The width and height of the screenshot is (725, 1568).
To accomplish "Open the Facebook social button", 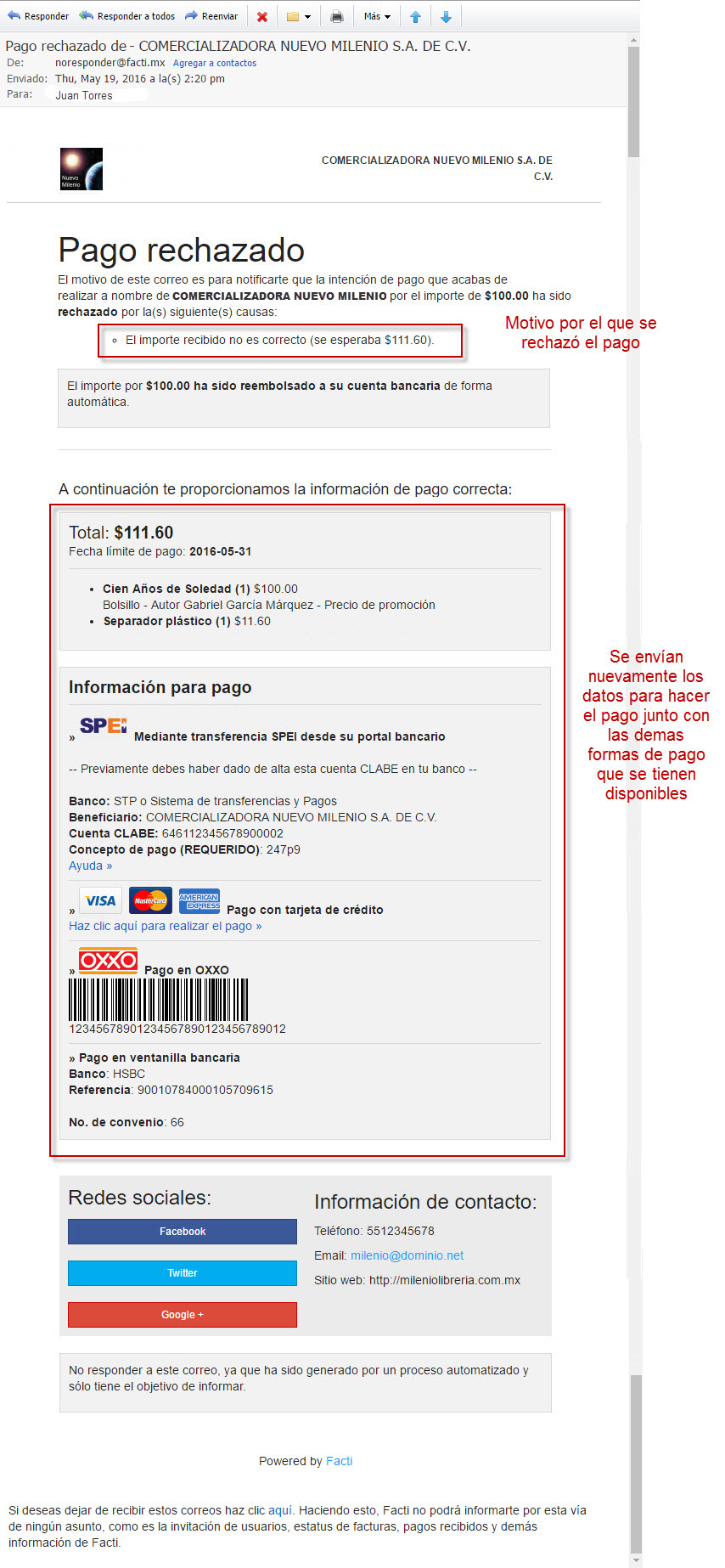I will pos(183,1232).
